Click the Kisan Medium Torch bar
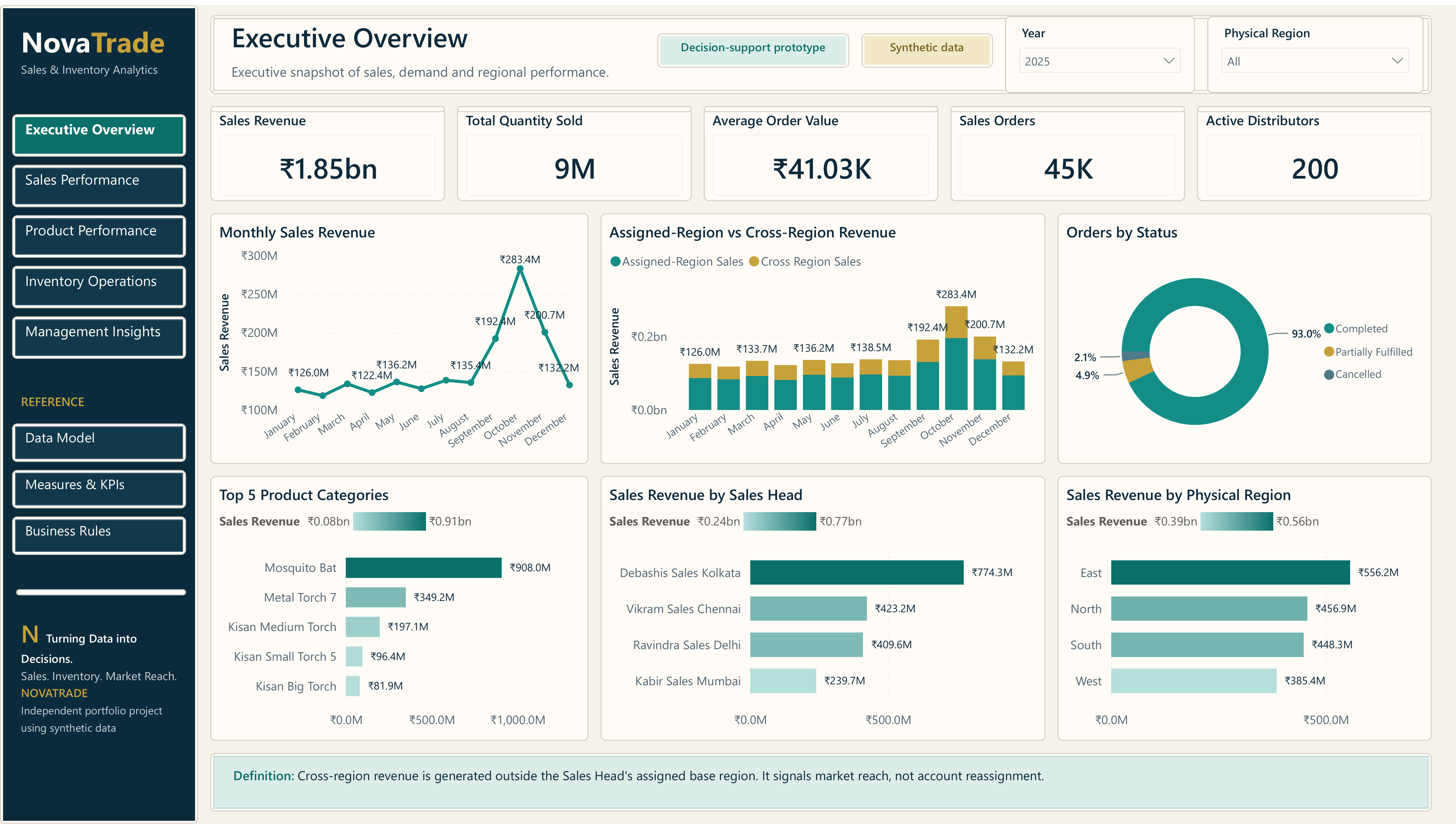 (x=363, y=627)
